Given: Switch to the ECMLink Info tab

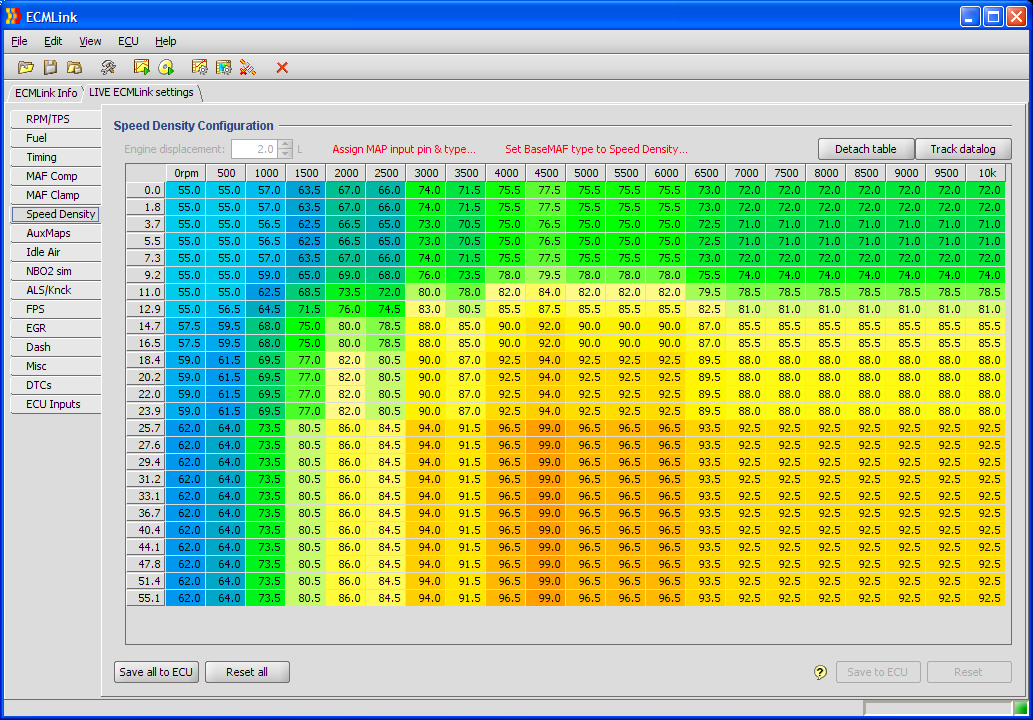Looking at the screenshot, I should coord(45,93).
